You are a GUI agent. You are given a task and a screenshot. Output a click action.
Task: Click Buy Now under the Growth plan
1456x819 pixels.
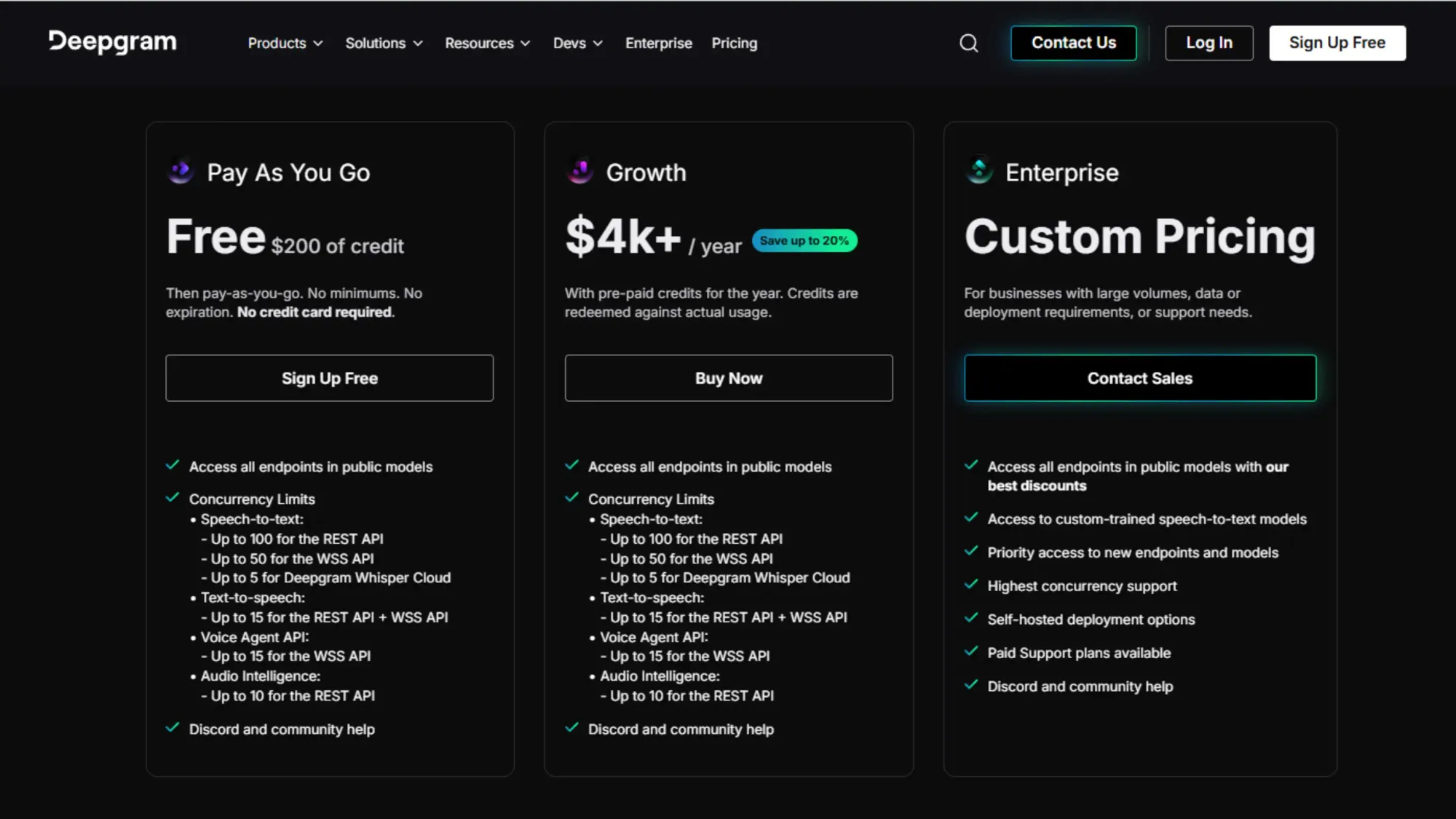click(729, 378)
